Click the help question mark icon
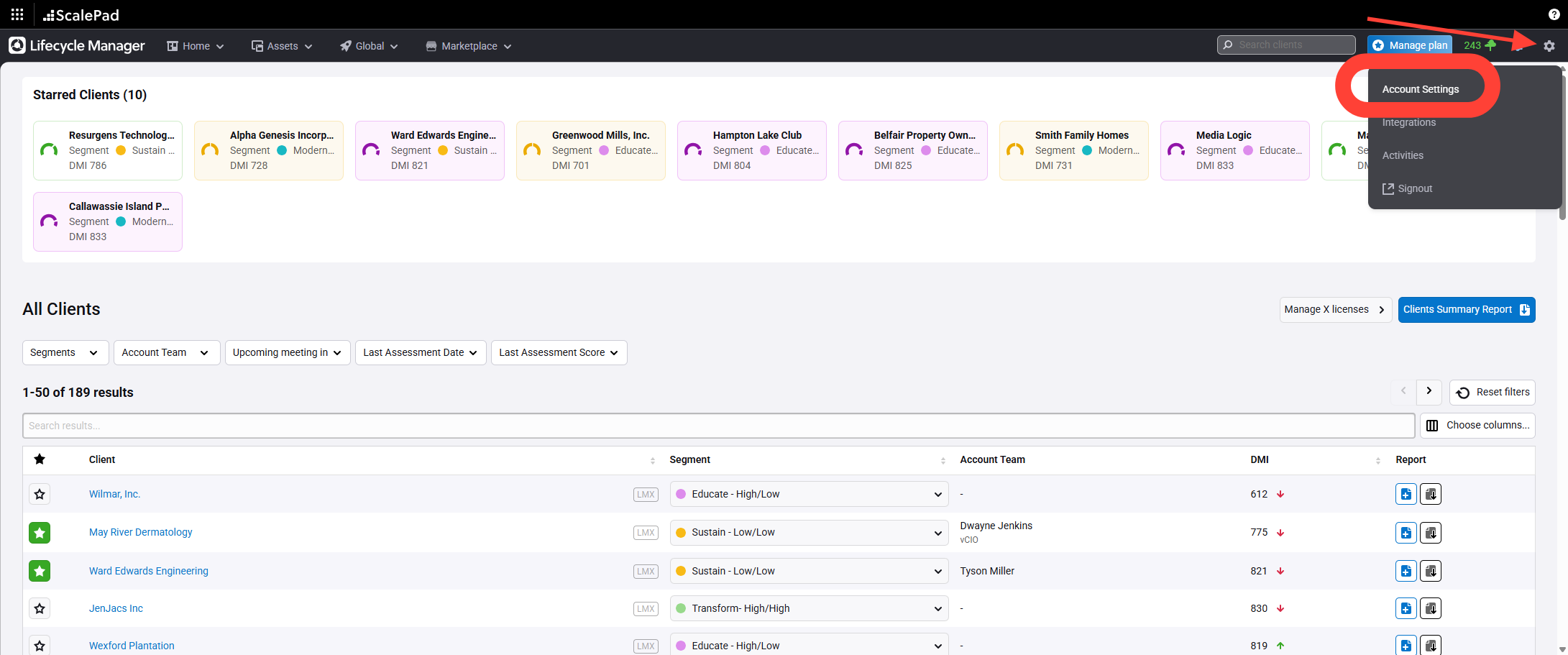 click(1554, 14)
